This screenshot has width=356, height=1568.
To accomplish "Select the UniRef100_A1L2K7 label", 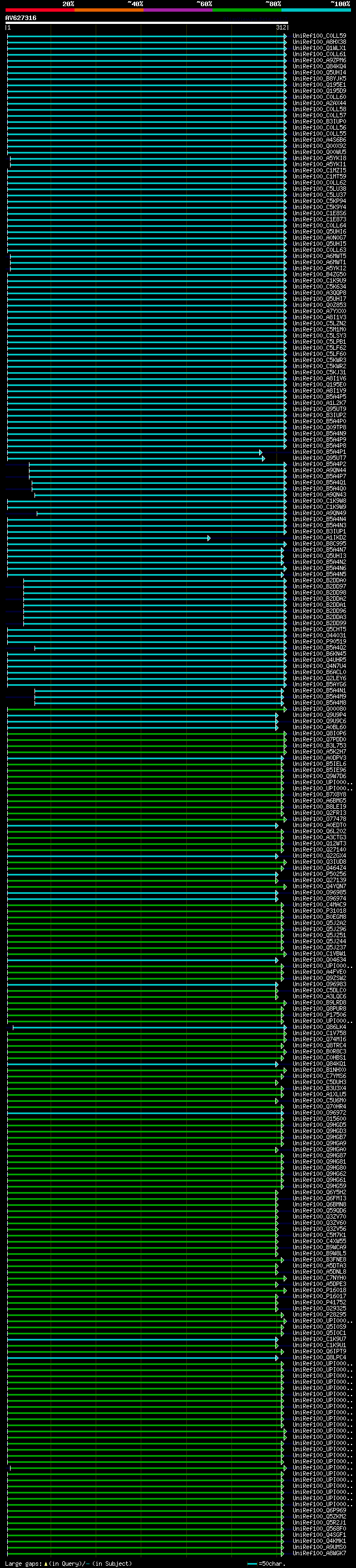I will point(319,403).
